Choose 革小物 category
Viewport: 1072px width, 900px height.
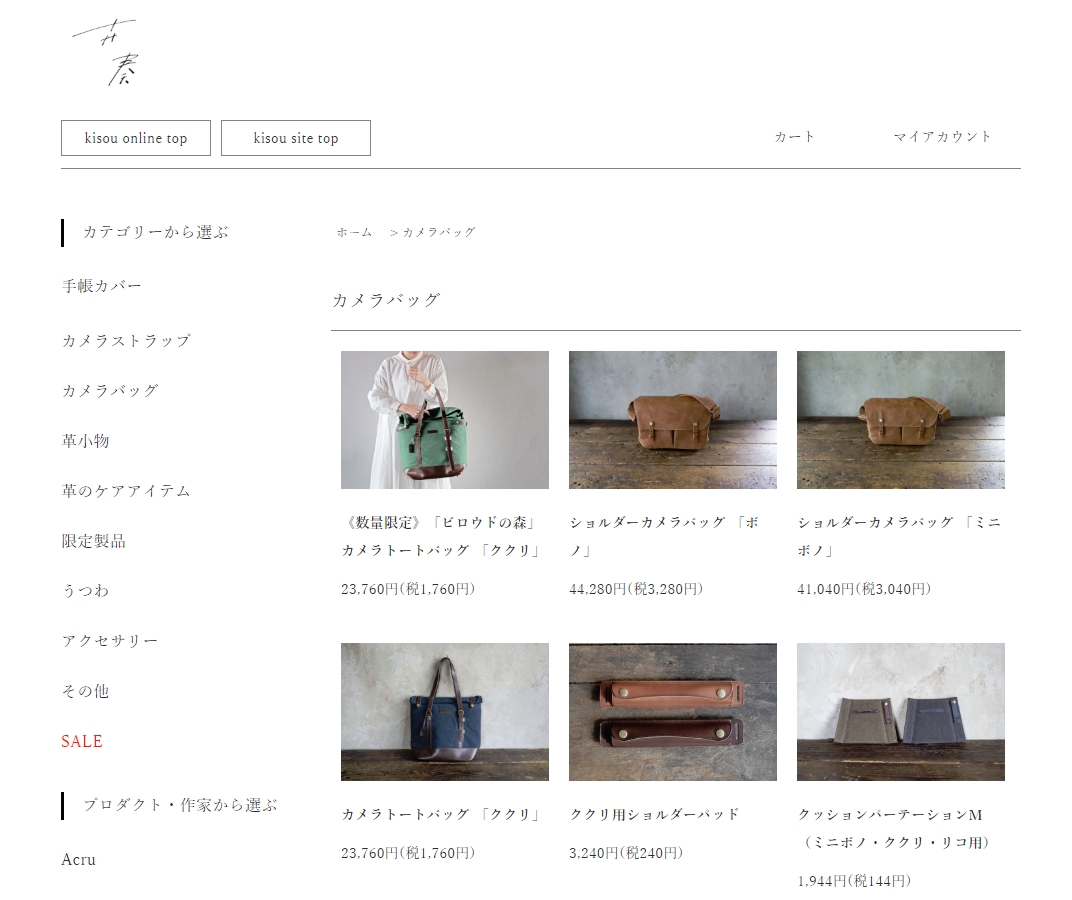click(85, 441)
